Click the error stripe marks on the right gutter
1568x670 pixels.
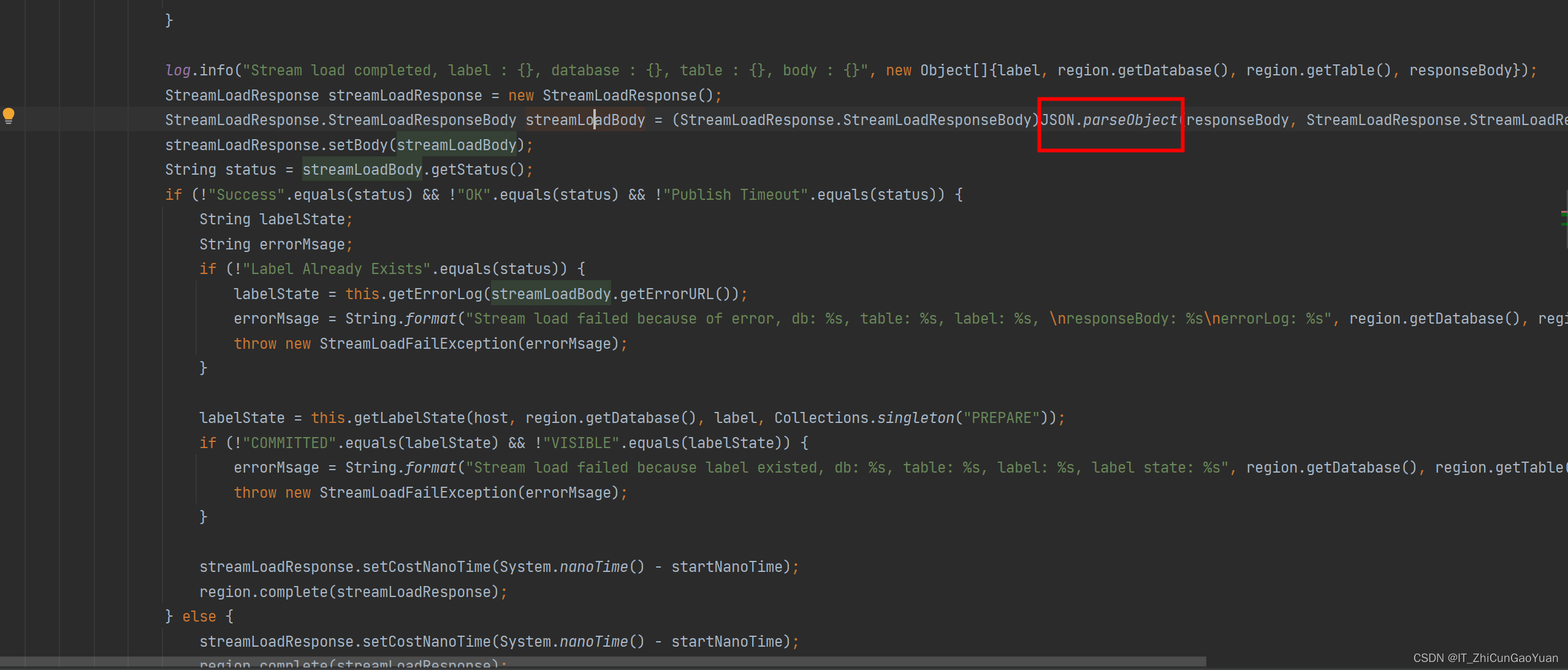coord(1564,218)
